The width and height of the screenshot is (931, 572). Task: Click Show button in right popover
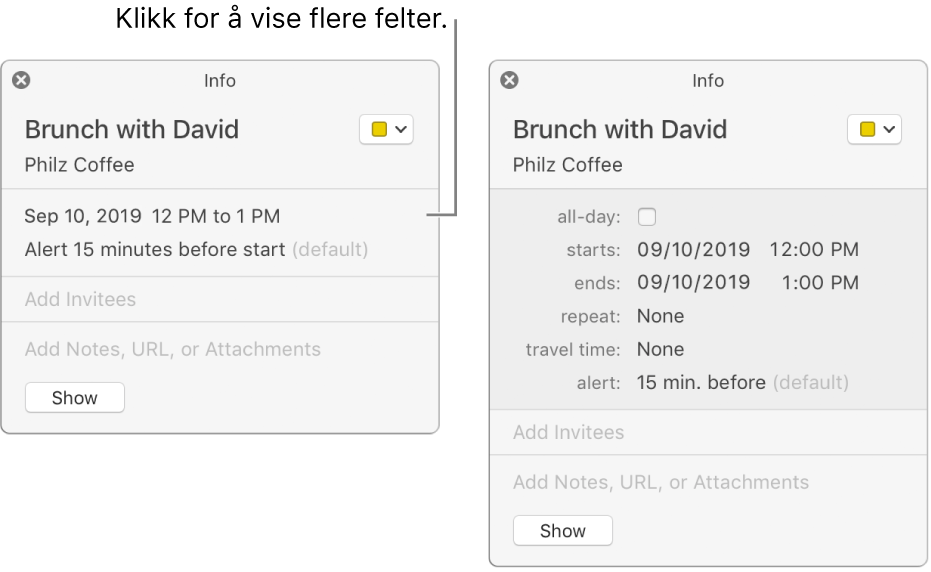563,530
